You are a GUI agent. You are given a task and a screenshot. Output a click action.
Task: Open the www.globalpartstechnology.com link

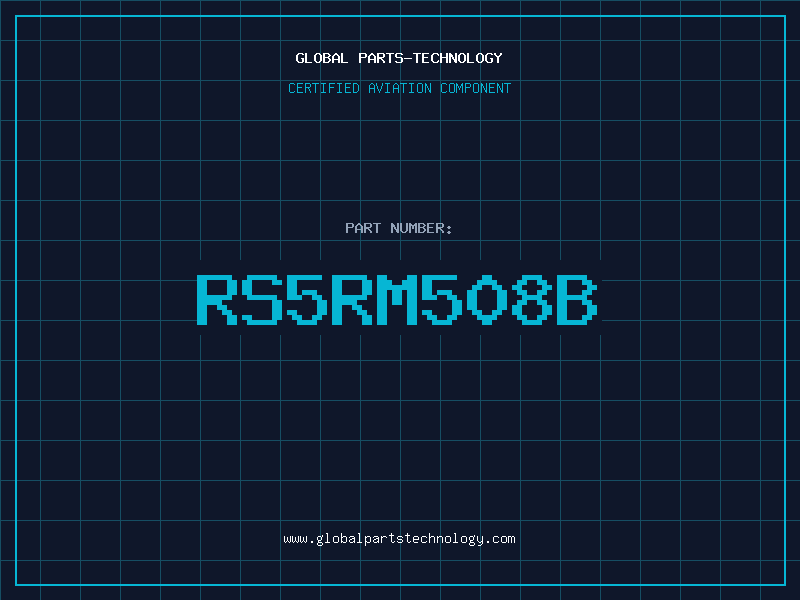coord(399,539)
